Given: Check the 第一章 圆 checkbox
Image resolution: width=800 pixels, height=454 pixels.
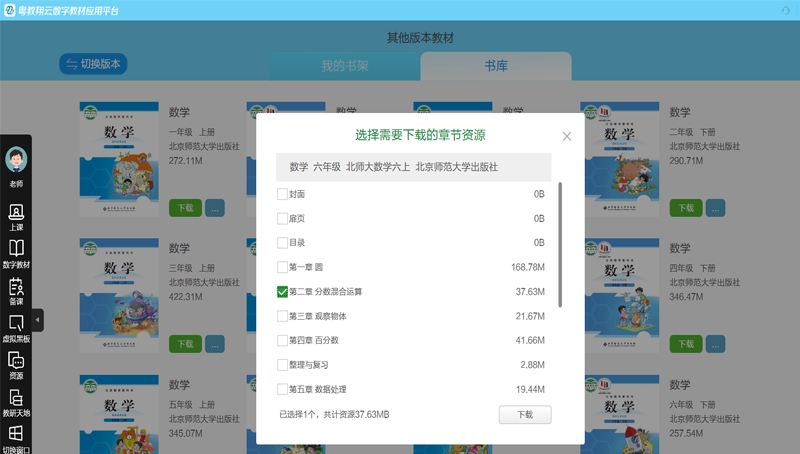Looking at the screenshot, I should coord(282,267).
